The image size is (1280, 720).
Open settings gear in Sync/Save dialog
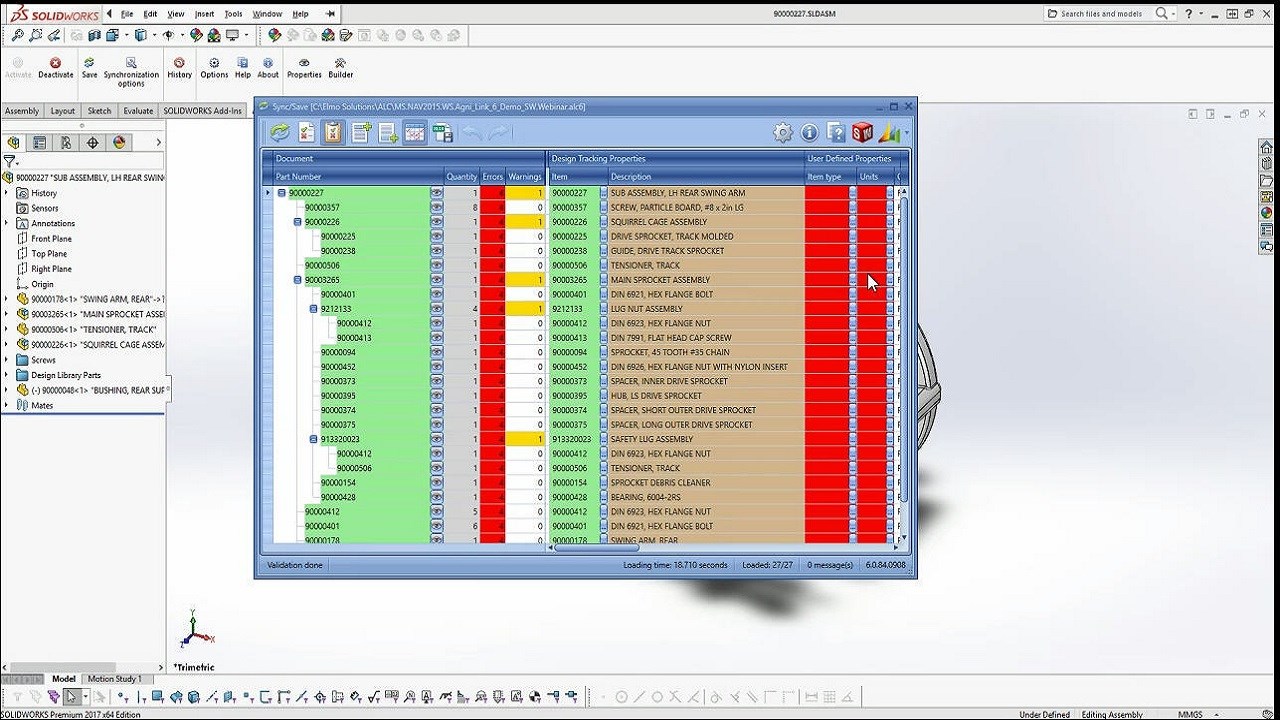(x=783, y=132)
